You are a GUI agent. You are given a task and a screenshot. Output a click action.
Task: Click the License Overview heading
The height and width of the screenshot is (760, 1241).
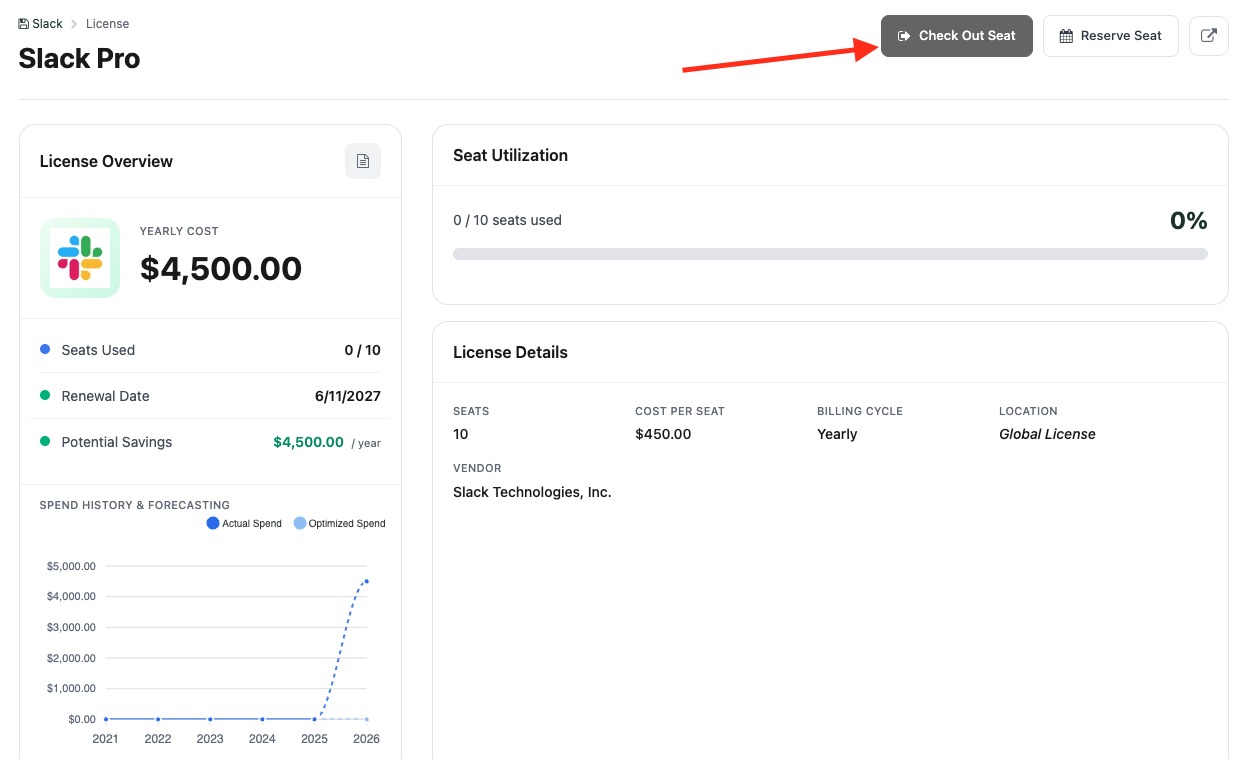[x=106, y=161]
